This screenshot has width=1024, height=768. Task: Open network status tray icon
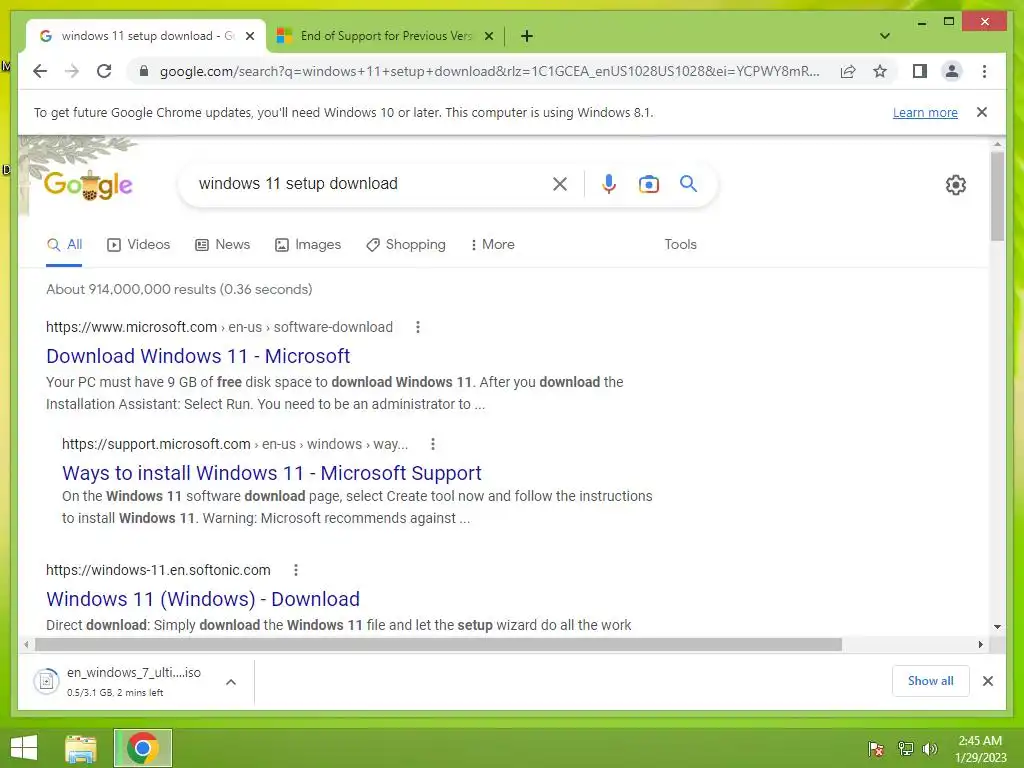tap(905, 749)
